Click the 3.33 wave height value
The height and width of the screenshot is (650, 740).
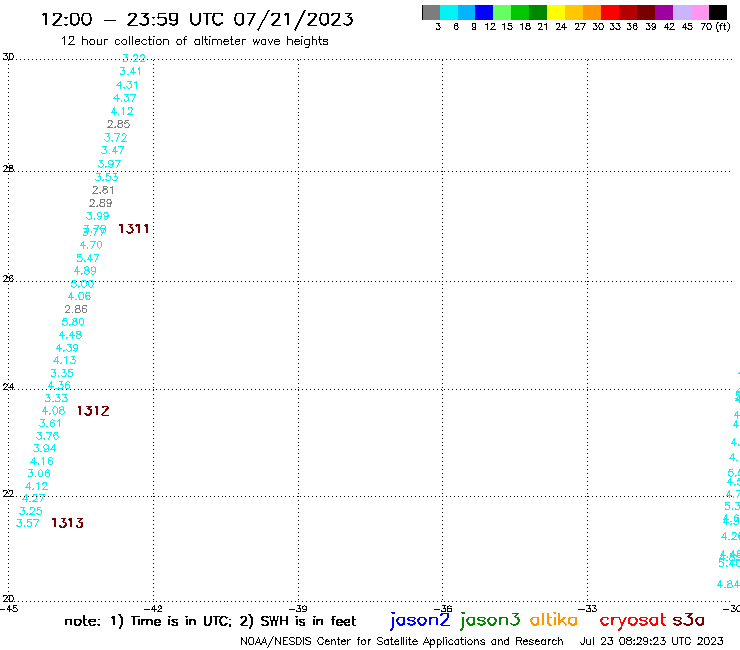tap(56, 398)
